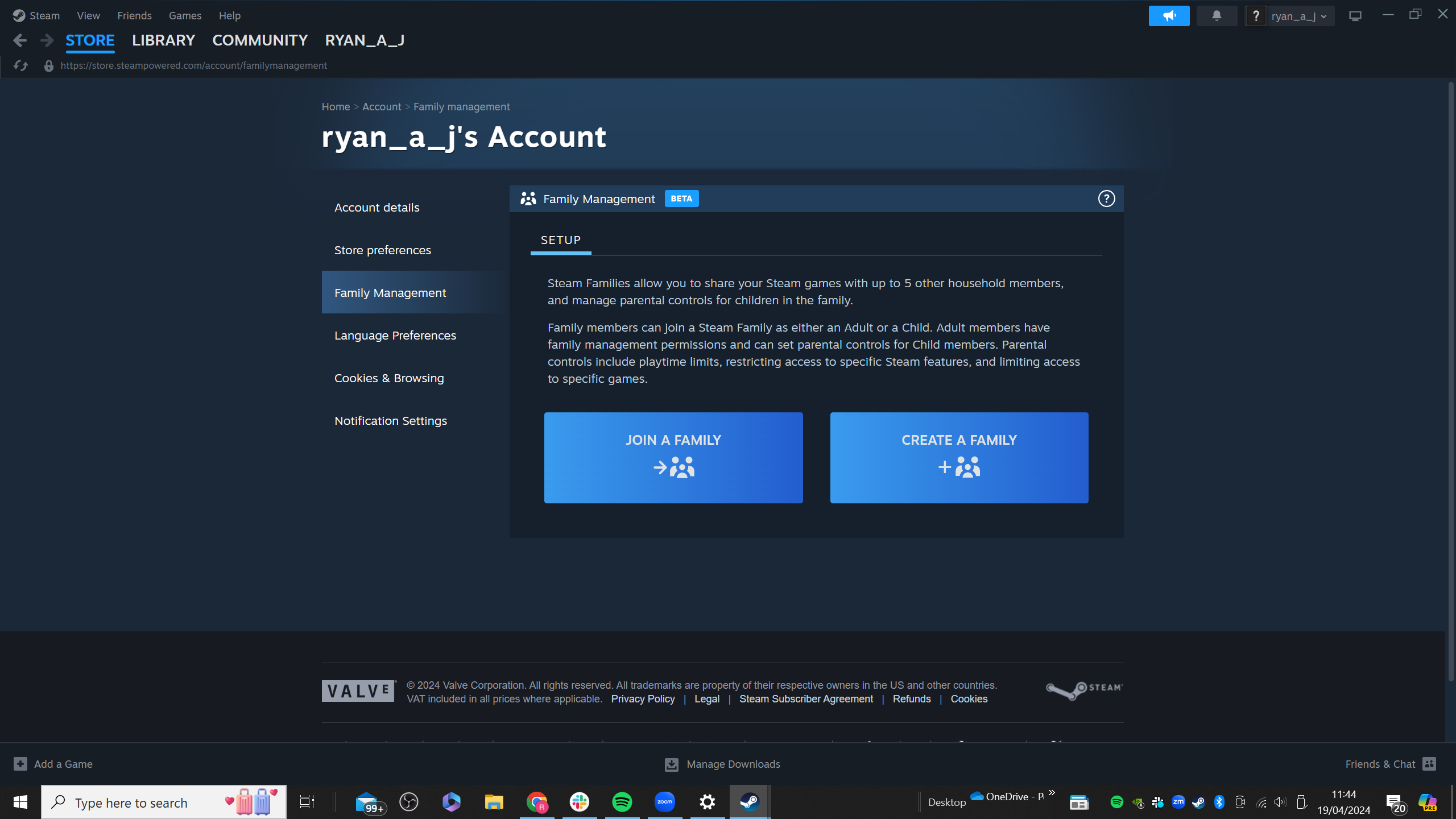Open Store preferences in the sidebar
The image size is (1456, 819).
coord(415,250)
